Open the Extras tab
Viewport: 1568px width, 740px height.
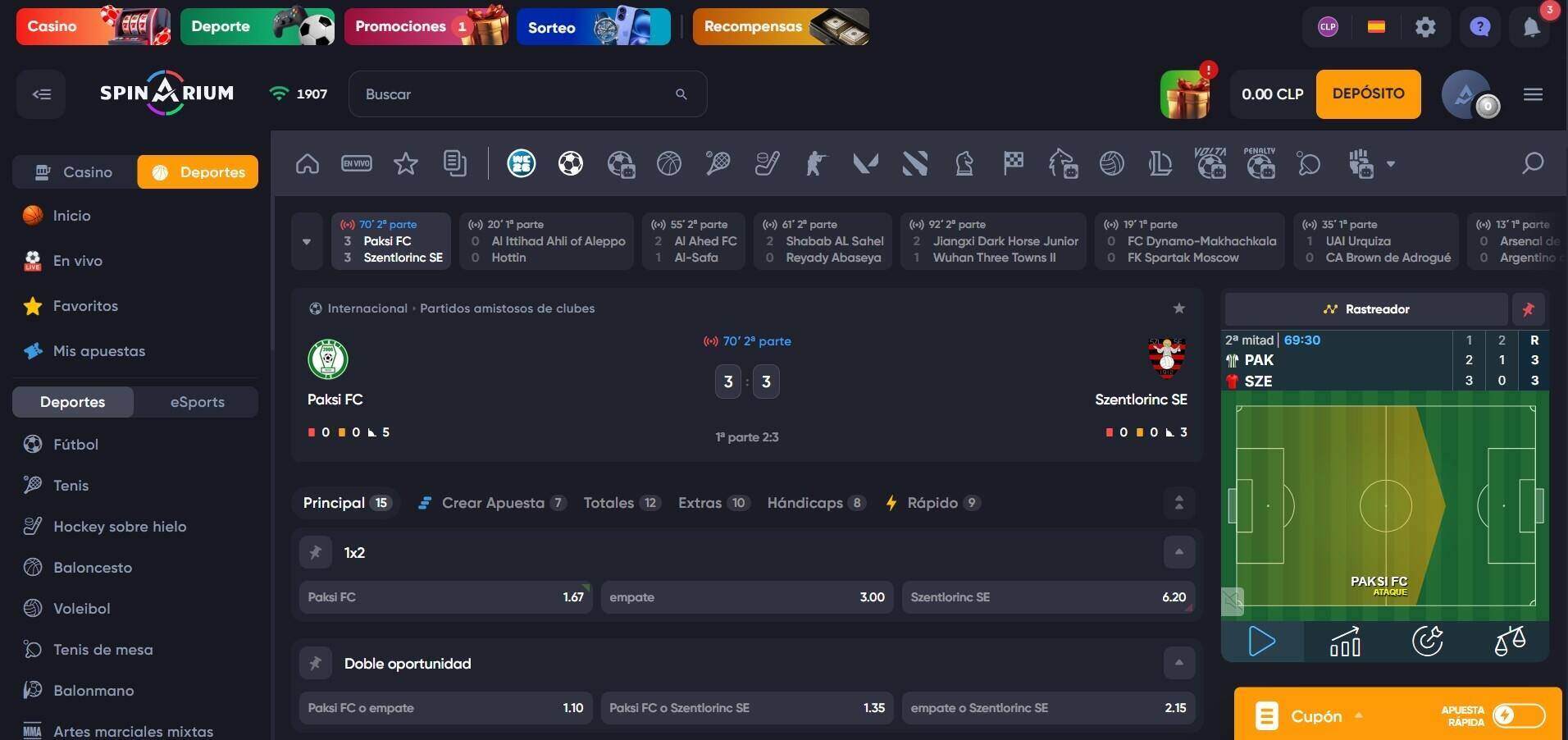tap(713, 503)
